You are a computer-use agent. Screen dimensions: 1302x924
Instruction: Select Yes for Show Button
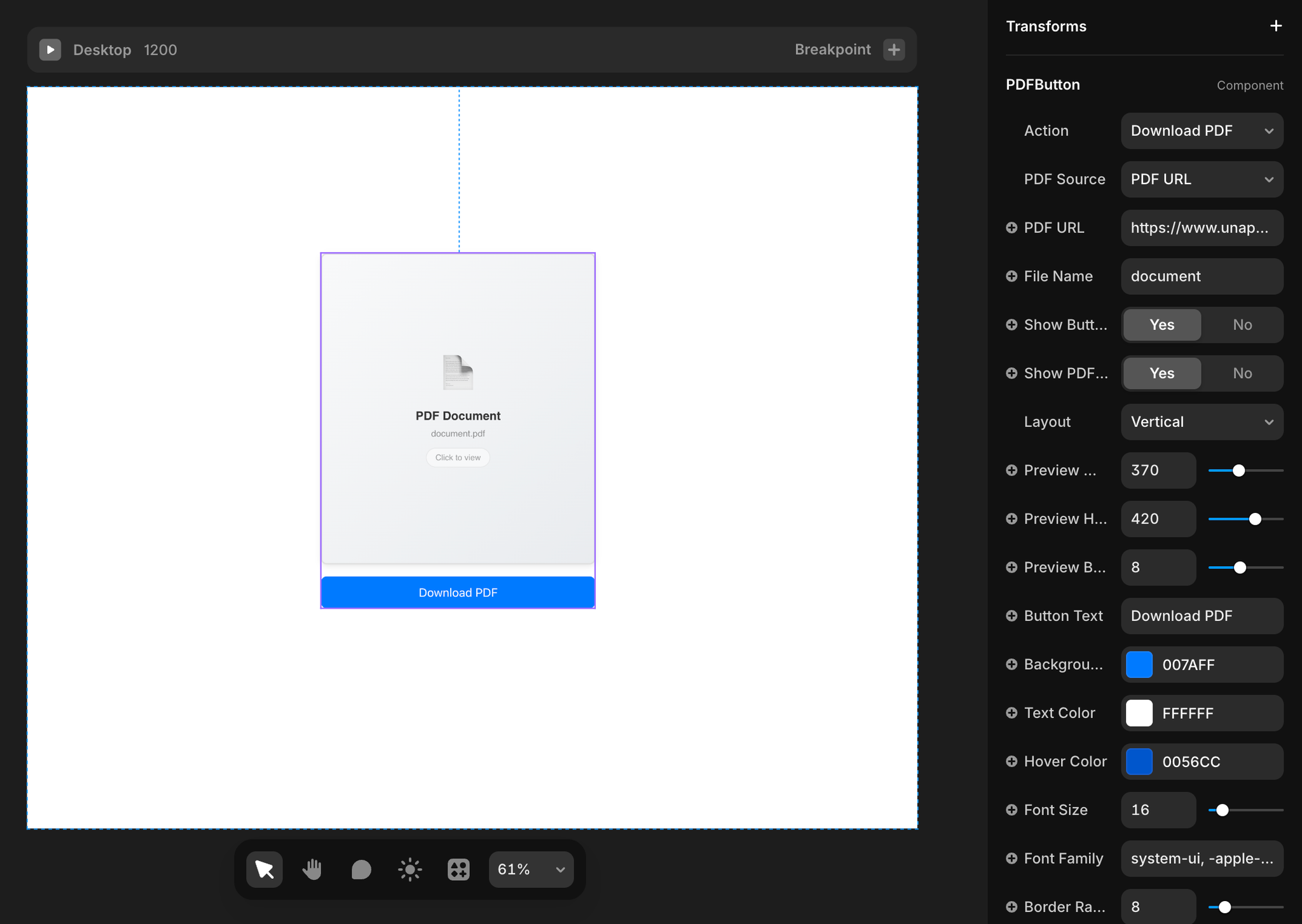pos(1162,325)
